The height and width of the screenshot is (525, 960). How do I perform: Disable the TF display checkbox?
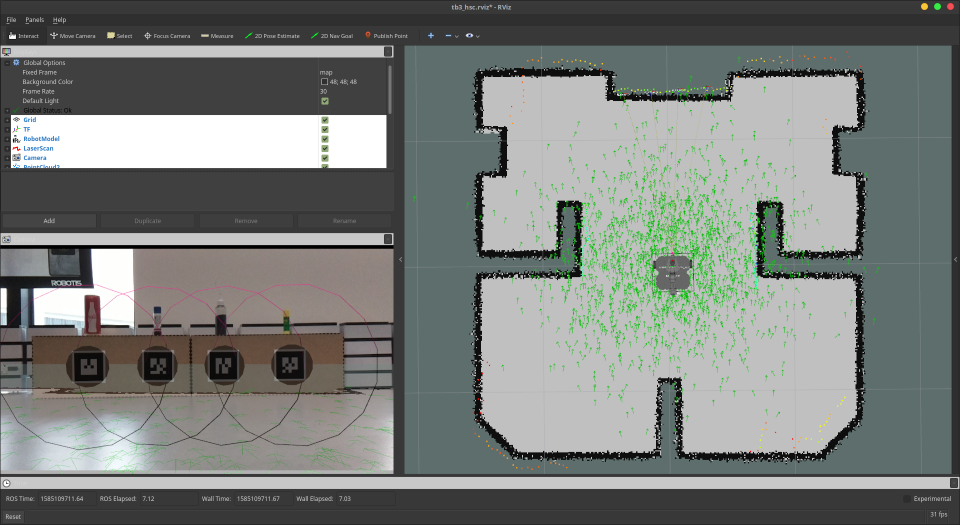(x=324, y=130)
